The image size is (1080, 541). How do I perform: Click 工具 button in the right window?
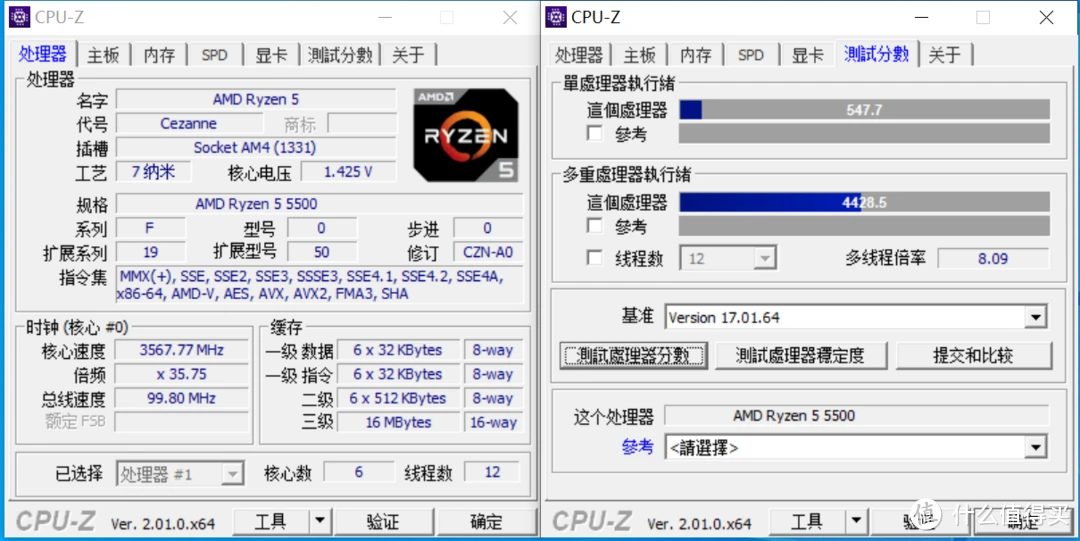807,522
